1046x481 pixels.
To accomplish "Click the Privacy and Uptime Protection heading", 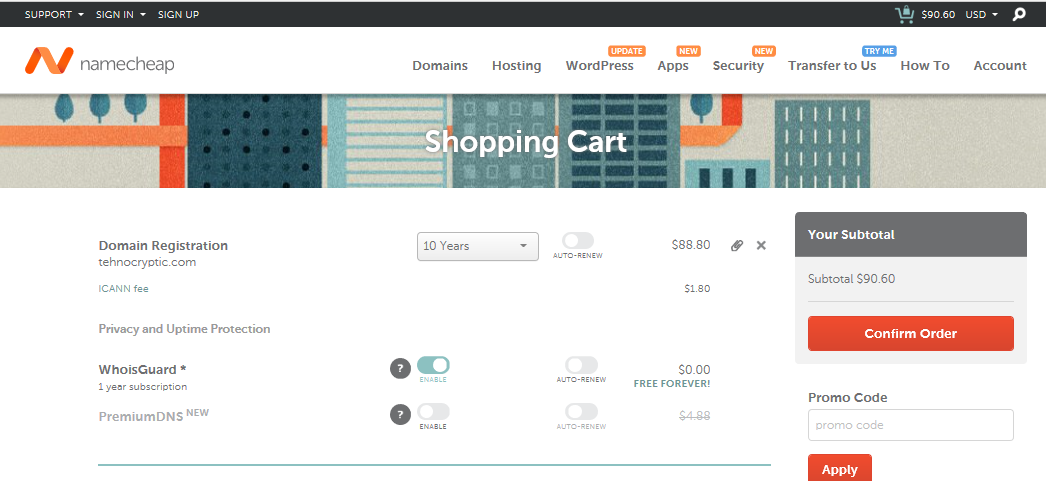I will point(184,329).
